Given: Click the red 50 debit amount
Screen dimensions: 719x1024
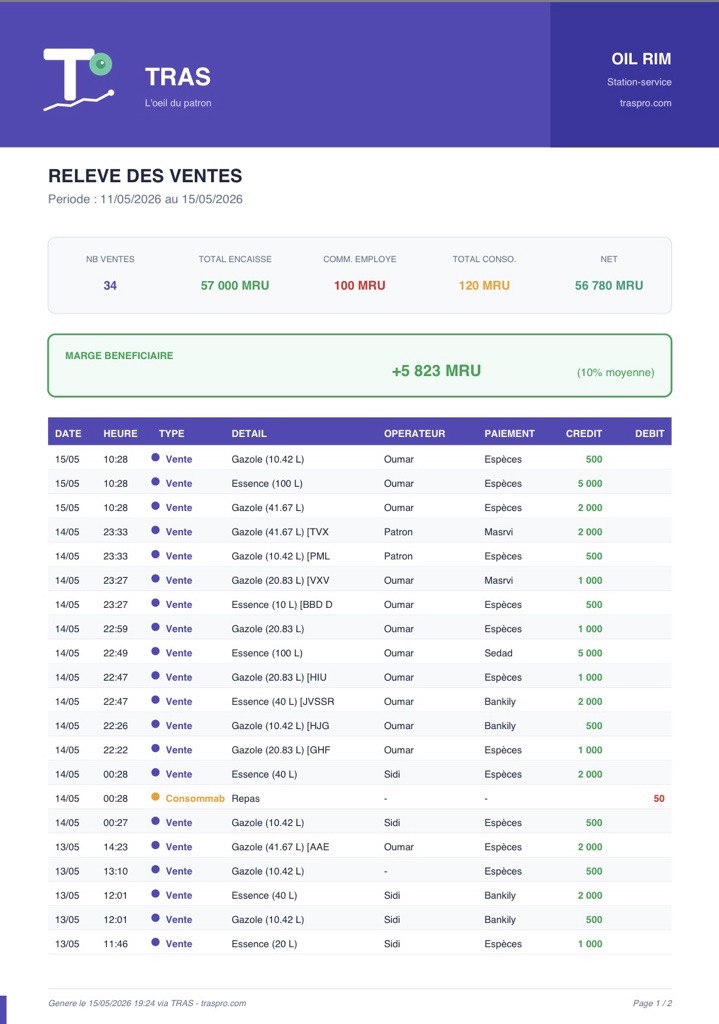Looking at the screenshot, I should (659, 799).
